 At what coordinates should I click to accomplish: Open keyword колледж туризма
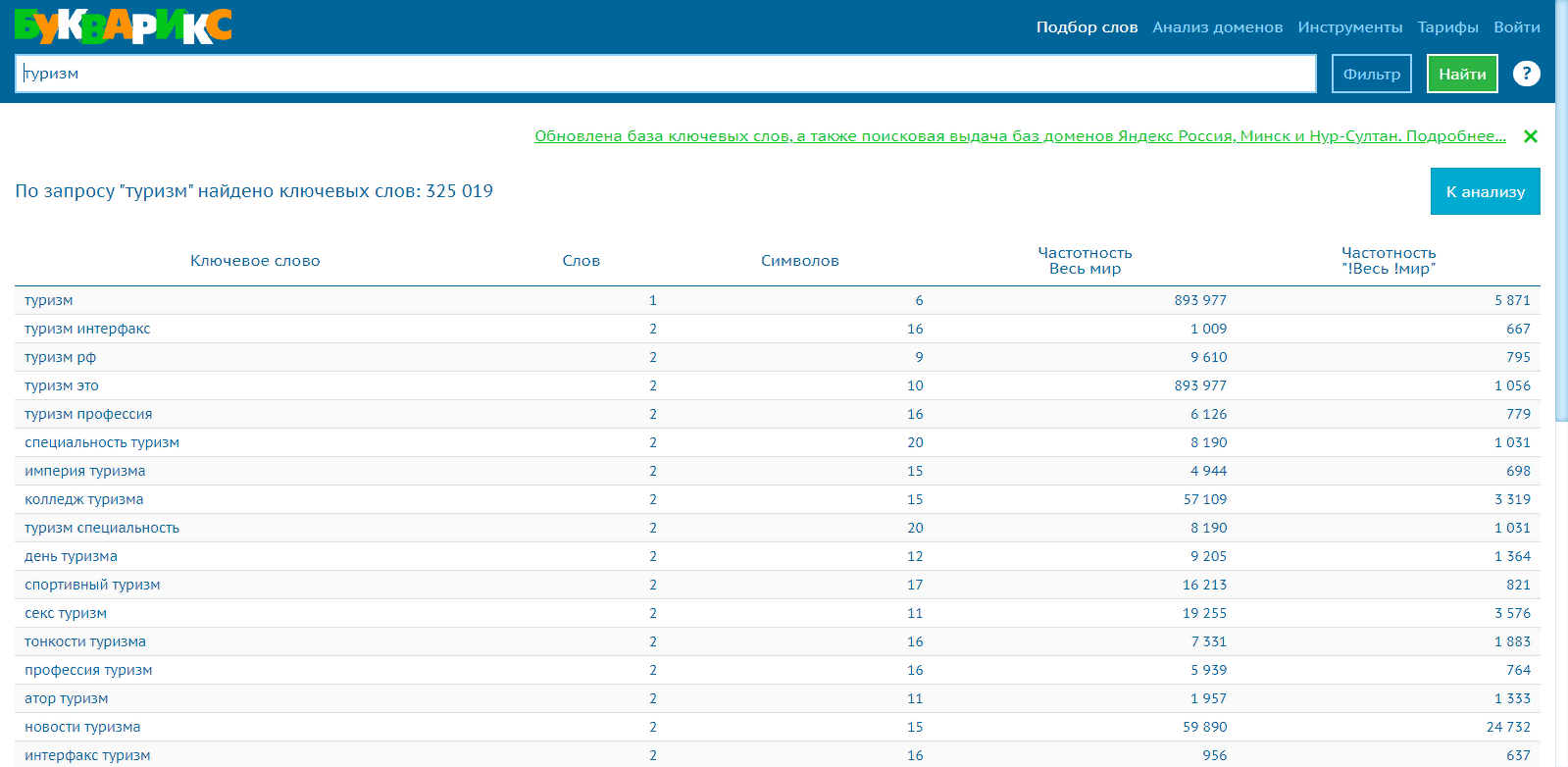pos(84,499)
